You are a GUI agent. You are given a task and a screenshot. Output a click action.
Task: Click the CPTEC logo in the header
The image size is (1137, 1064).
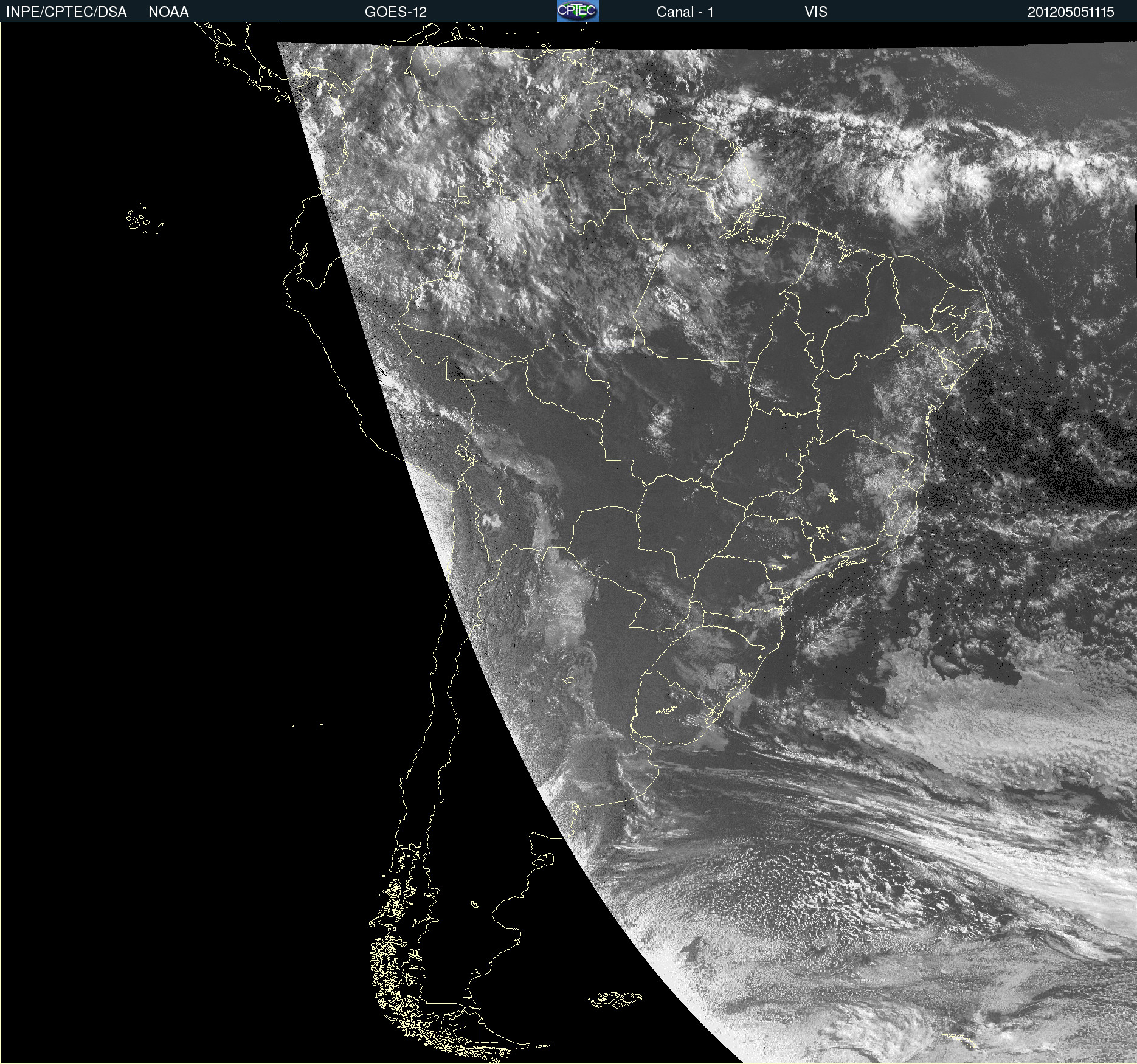(578, 11)
